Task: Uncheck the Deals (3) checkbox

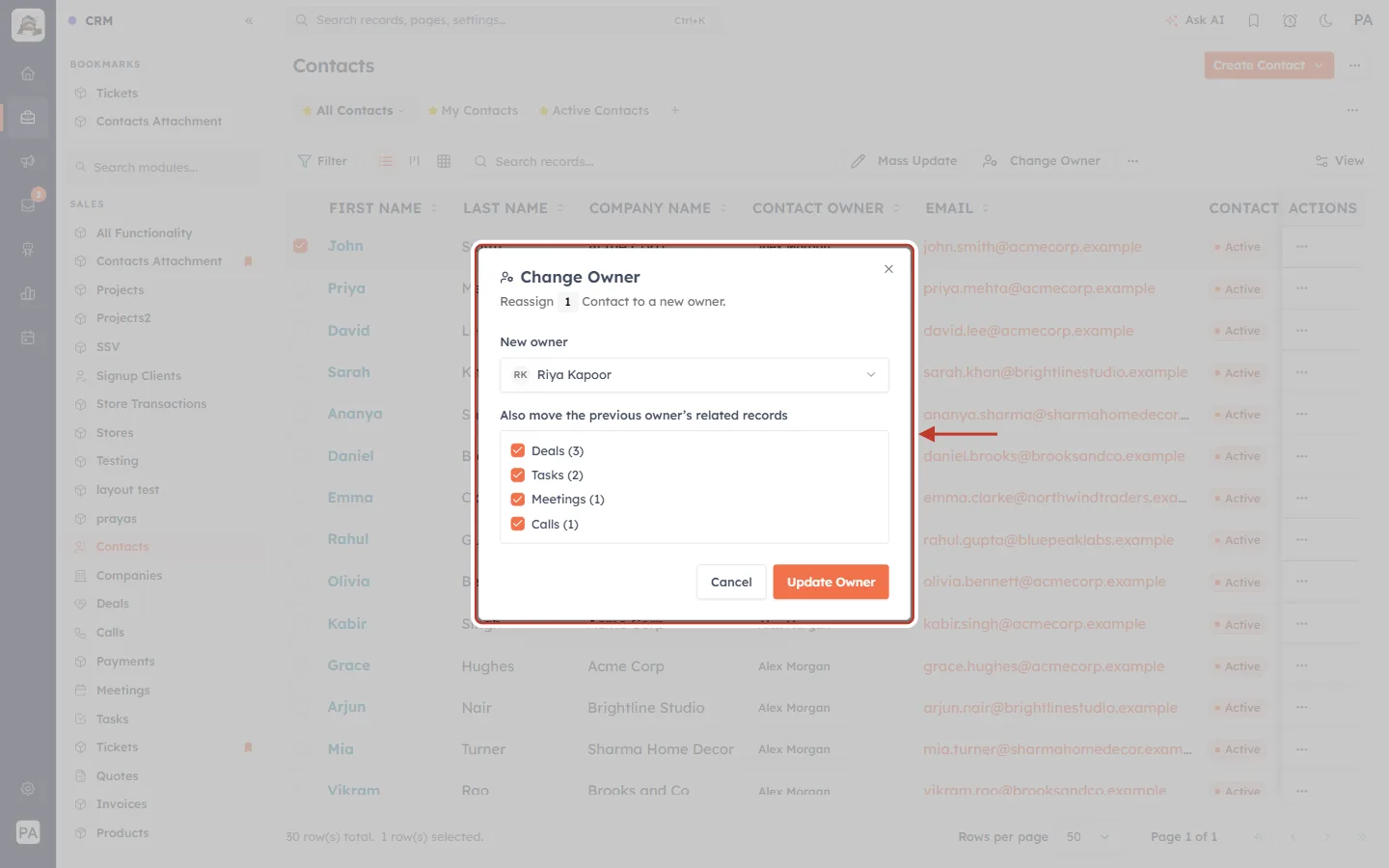Action: 518,450
